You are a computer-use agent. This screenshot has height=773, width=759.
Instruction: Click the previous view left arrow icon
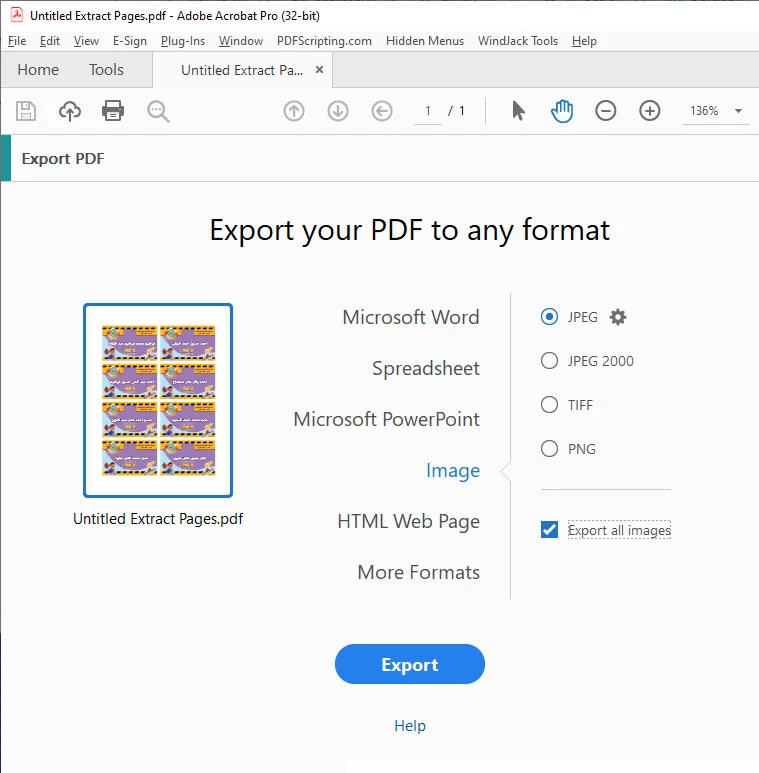coord(382,111)
